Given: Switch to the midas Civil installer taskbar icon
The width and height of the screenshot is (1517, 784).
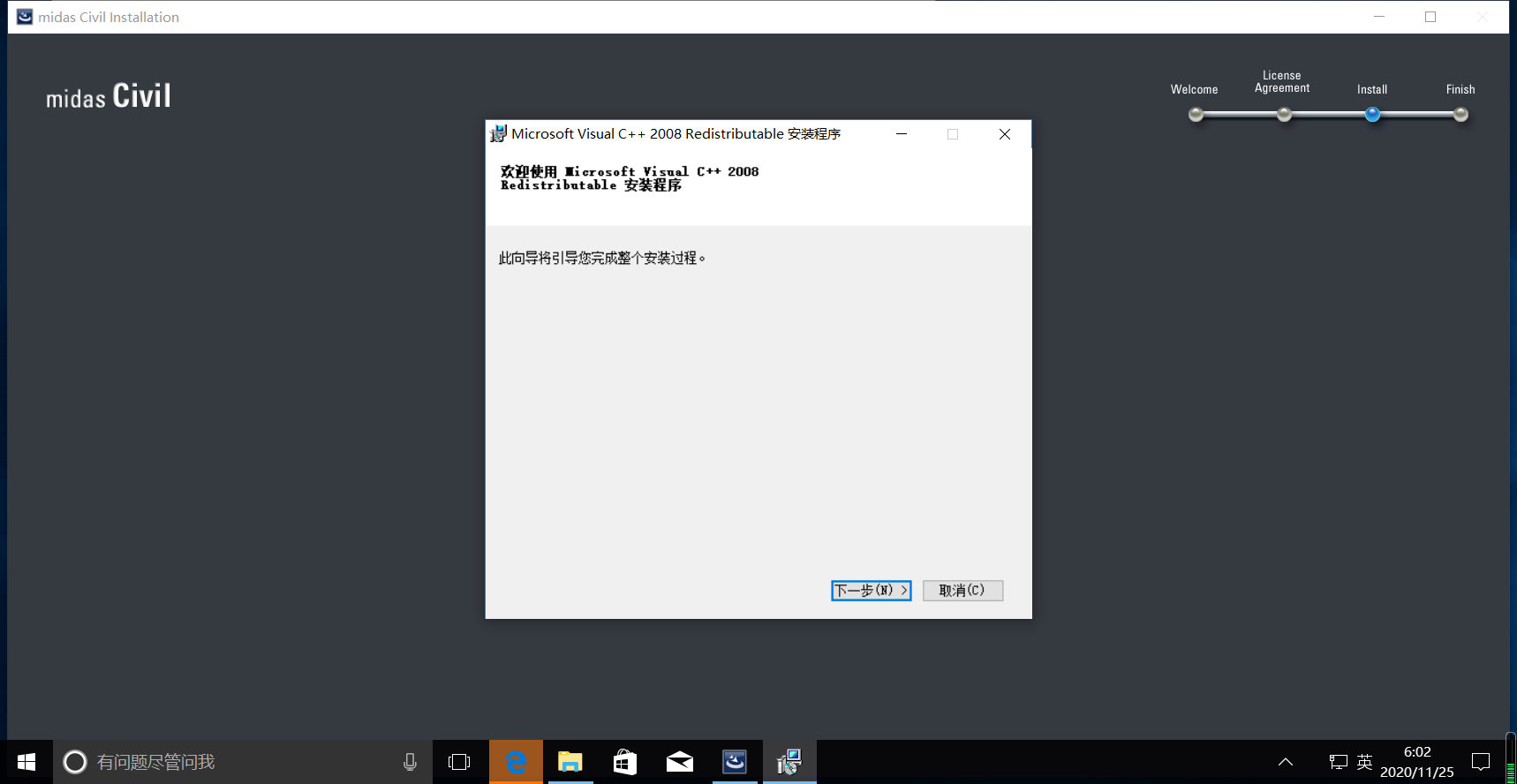Looking at the screenshot, I should [x=735, y=762].
